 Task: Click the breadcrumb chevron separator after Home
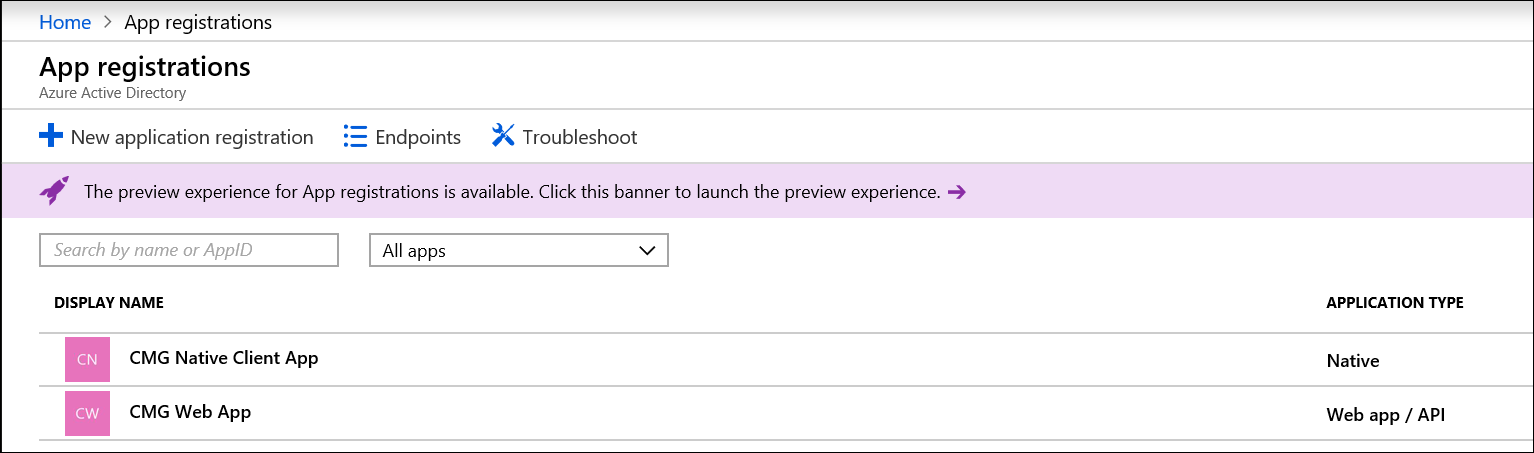[x=108, y=22]
